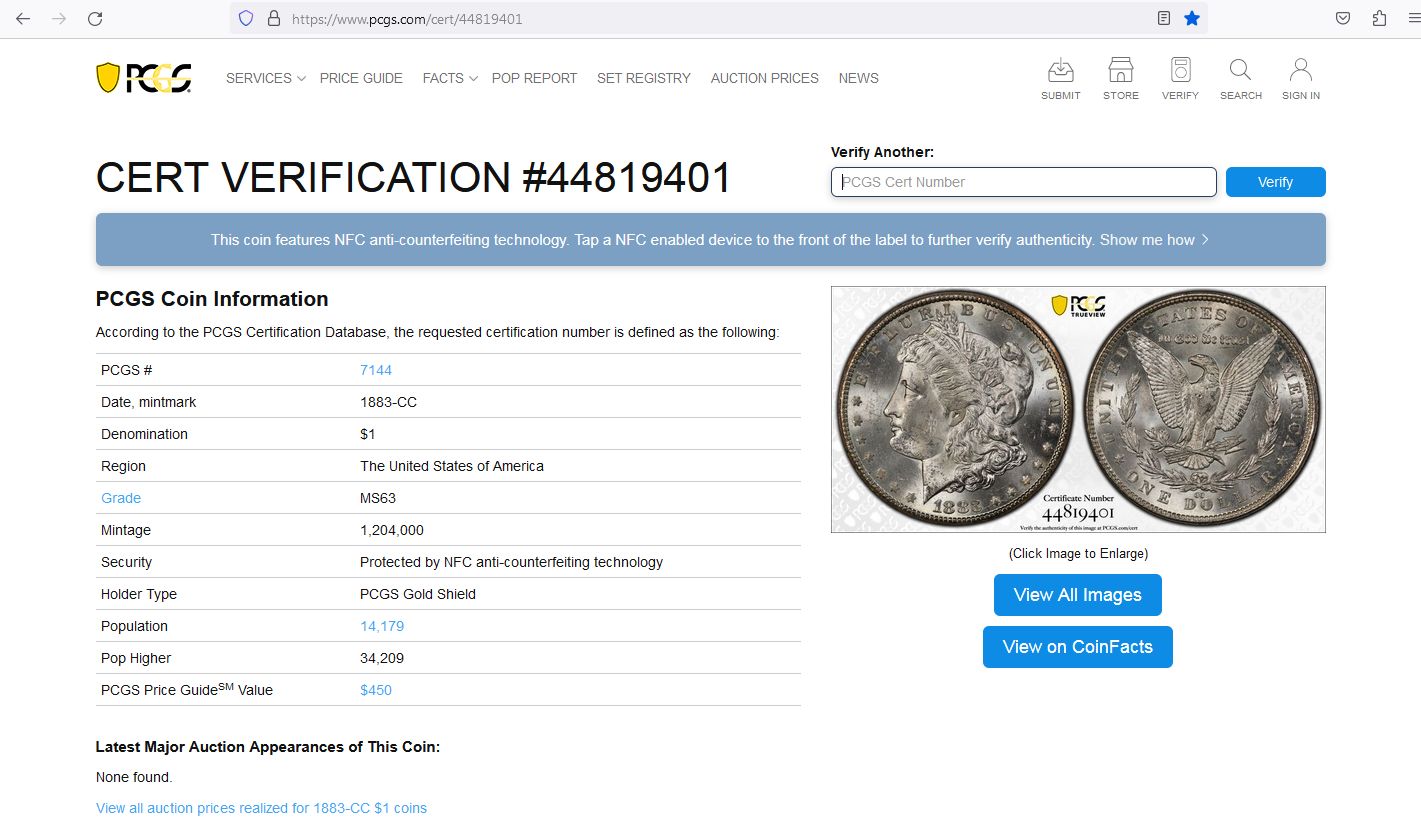Reload the page in browser
The height and width of the screenshot is (824, 1421).
(x=95, y=18)
